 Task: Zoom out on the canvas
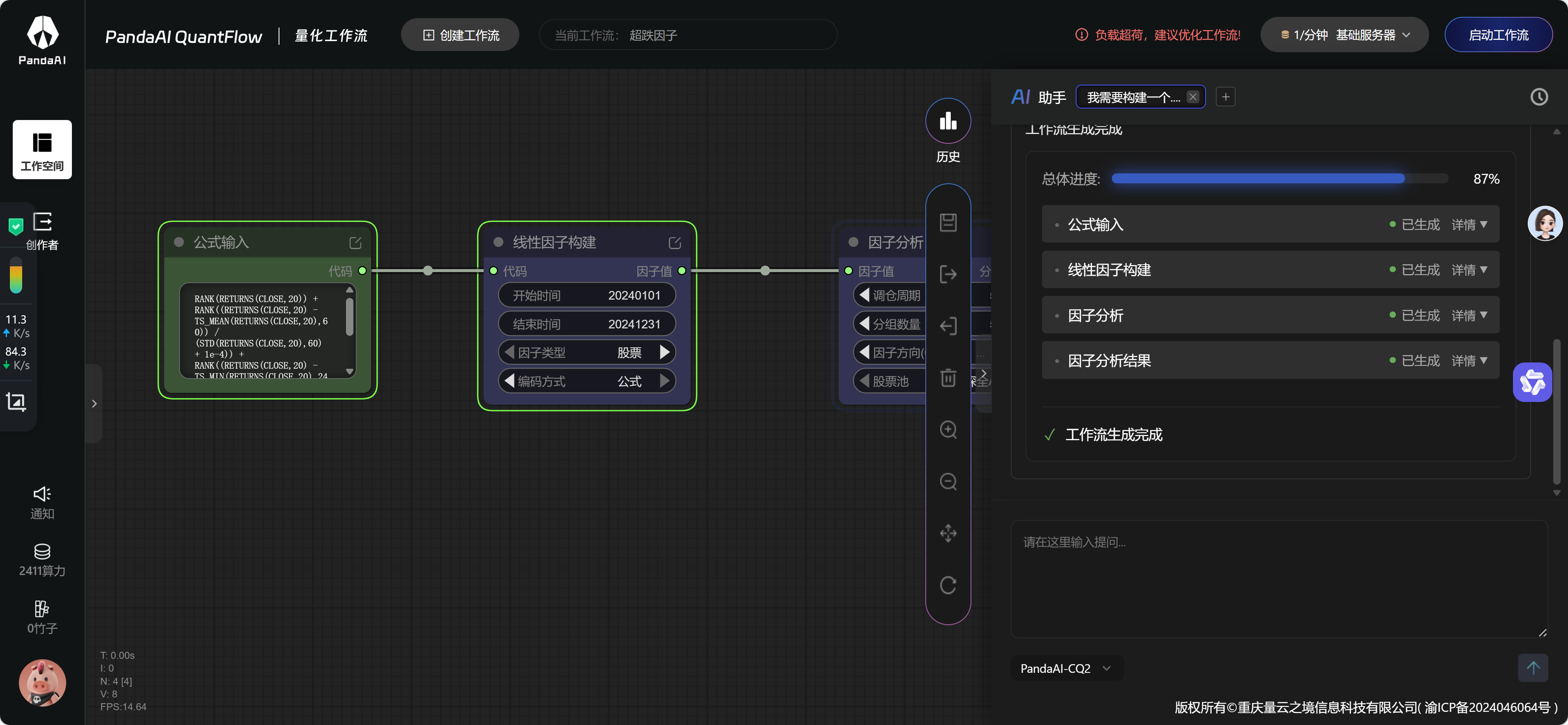[x=948, y=482]
